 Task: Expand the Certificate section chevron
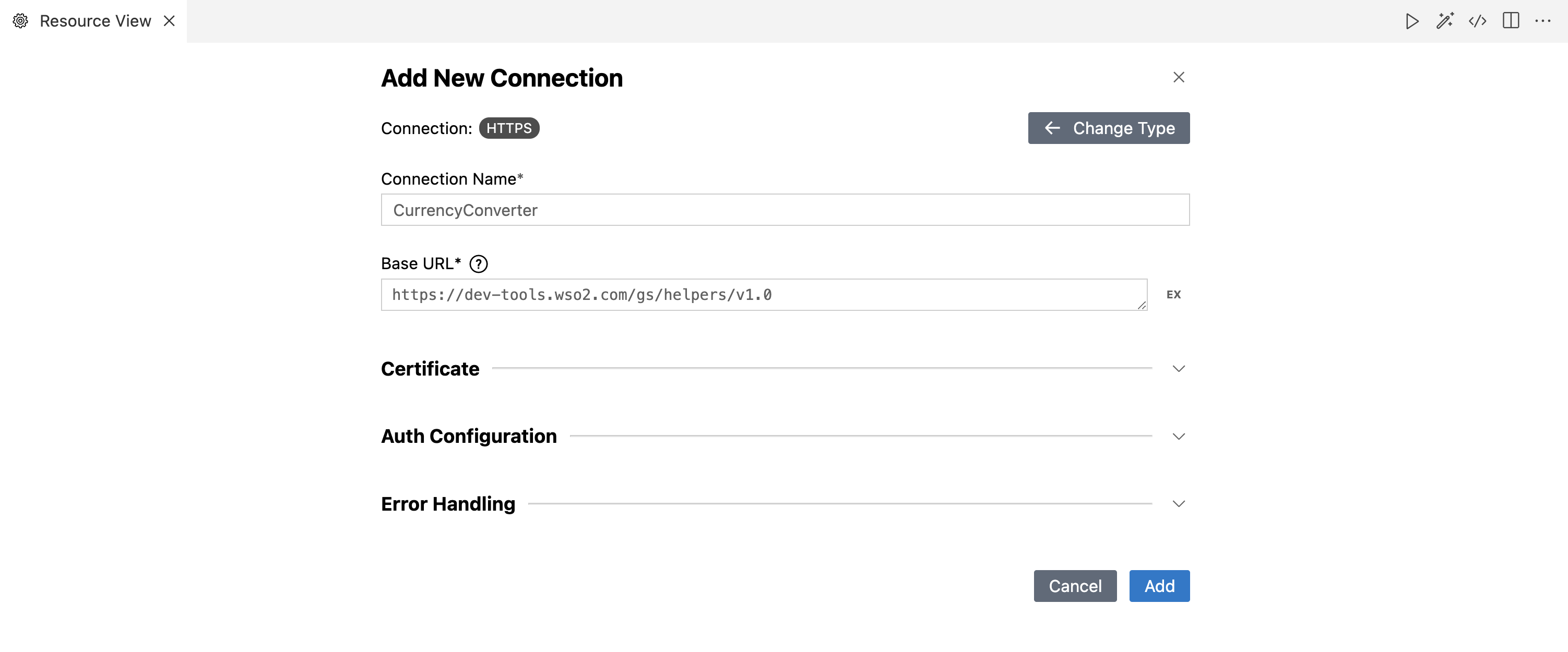click(x=1179, y=369)
